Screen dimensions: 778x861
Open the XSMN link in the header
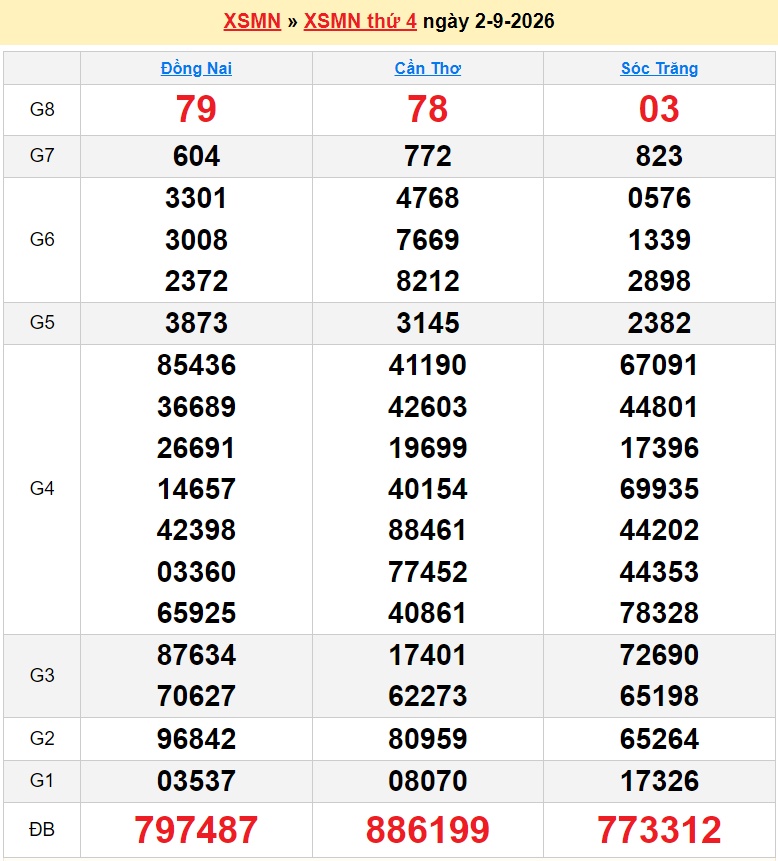pos(252,21)
